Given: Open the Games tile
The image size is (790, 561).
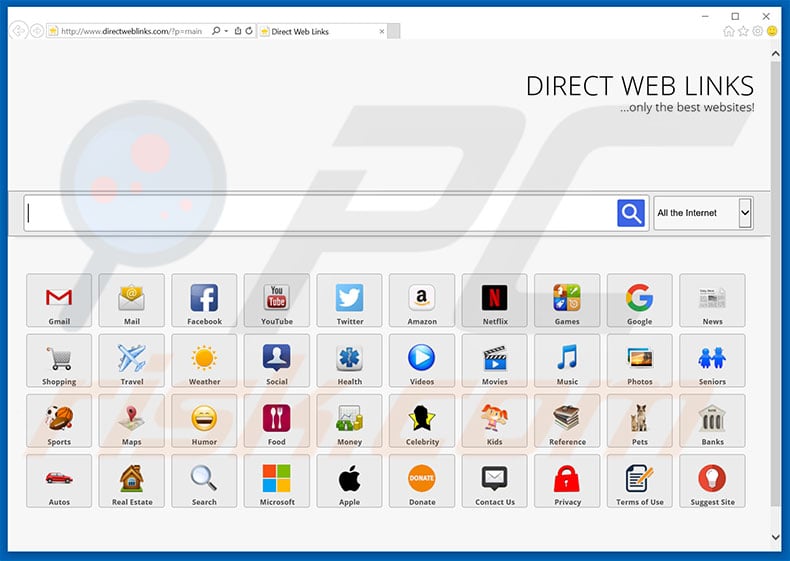Looking at the screenshot, I should (567, 300).
